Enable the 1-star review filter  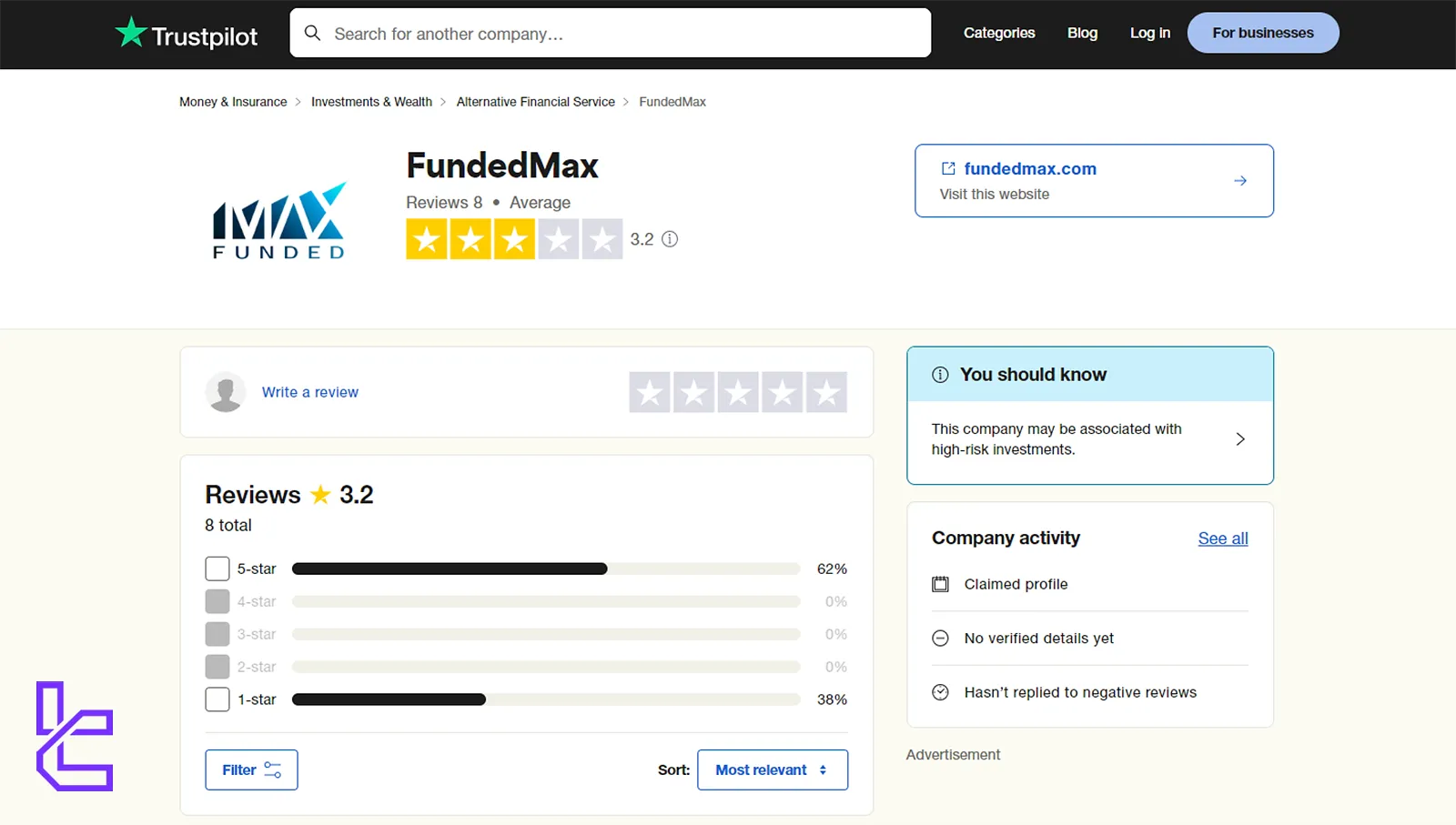pyautogui.click(x=217, y=699)
